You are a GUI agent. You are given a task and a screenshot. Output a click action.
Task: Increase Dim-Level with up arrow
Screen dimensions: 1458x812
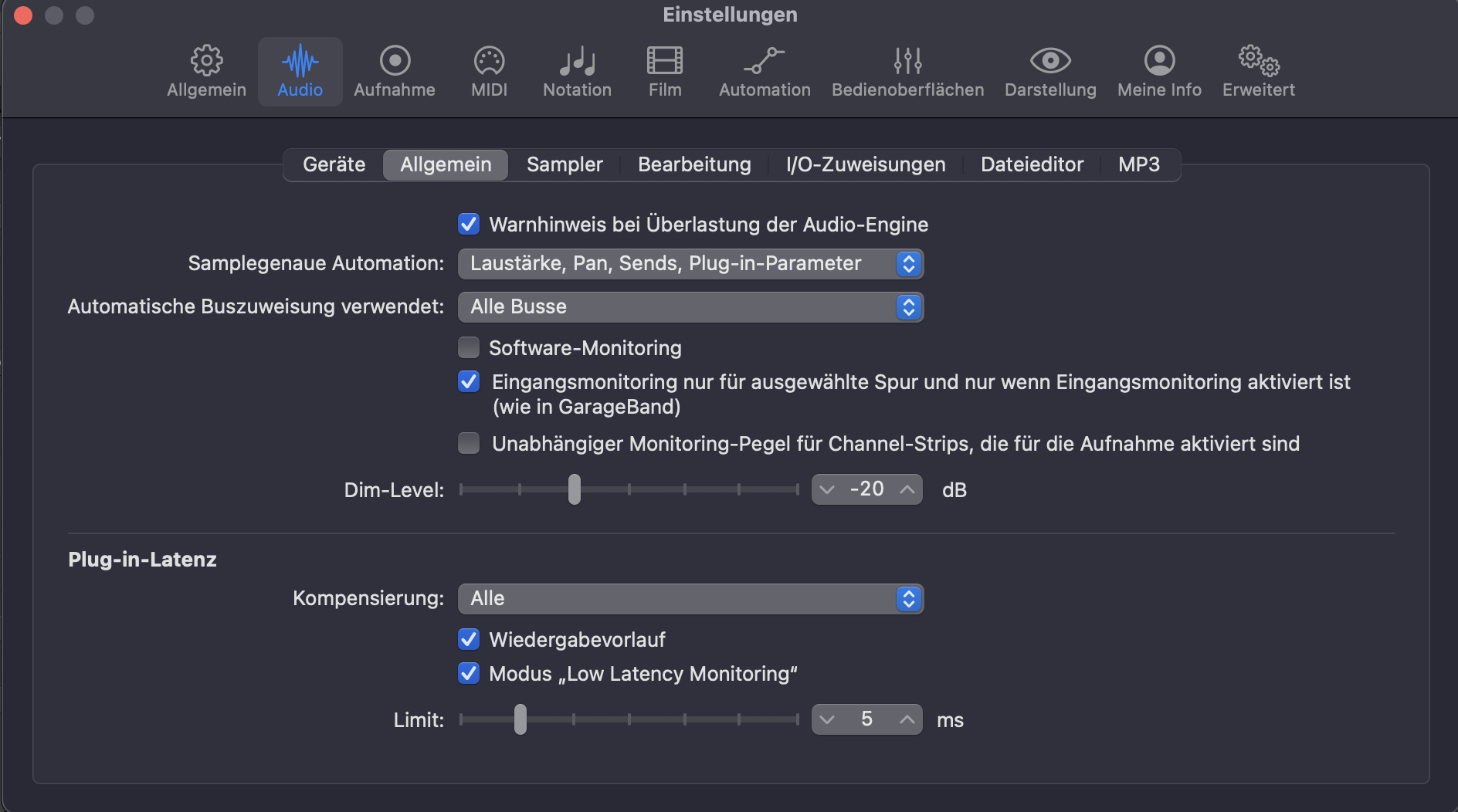point(907,489)
